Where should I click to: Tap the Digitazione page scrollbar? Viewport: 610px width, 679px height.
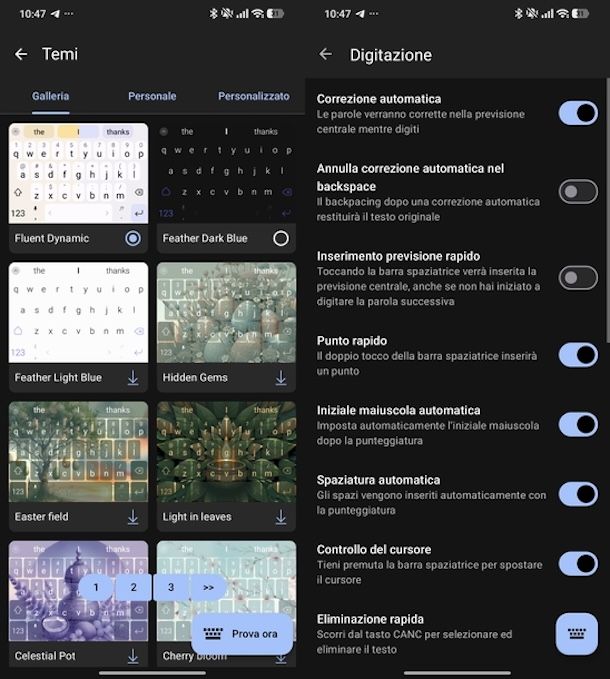click(x=608, y=211)
